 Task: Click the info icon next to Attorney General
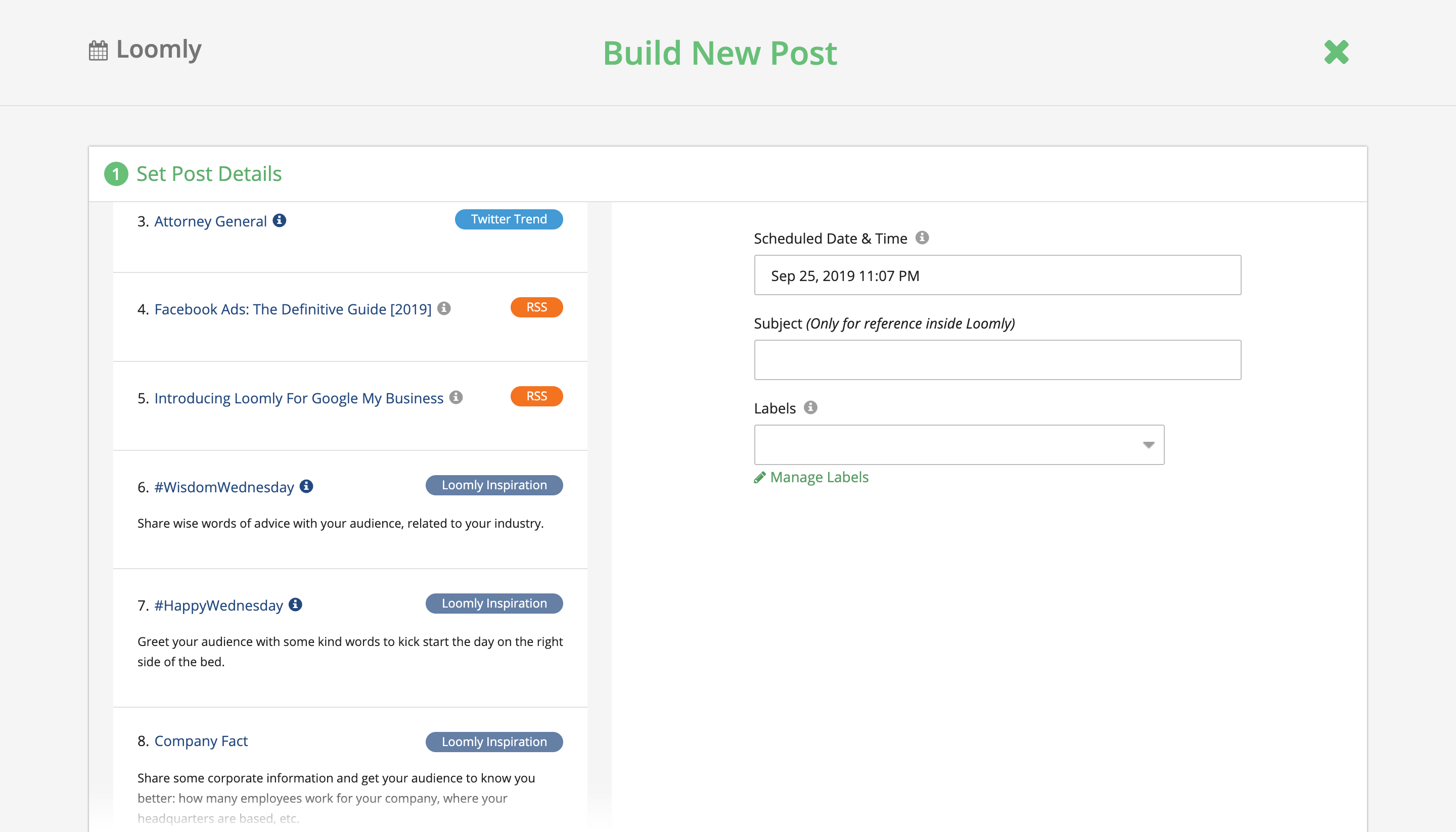(280, 220)
